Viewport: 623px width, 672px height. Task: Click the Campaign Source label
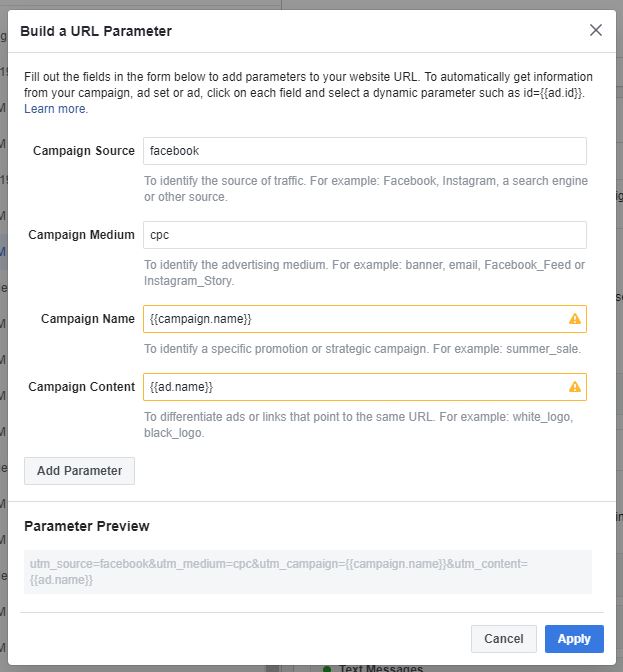pos(84,151)
